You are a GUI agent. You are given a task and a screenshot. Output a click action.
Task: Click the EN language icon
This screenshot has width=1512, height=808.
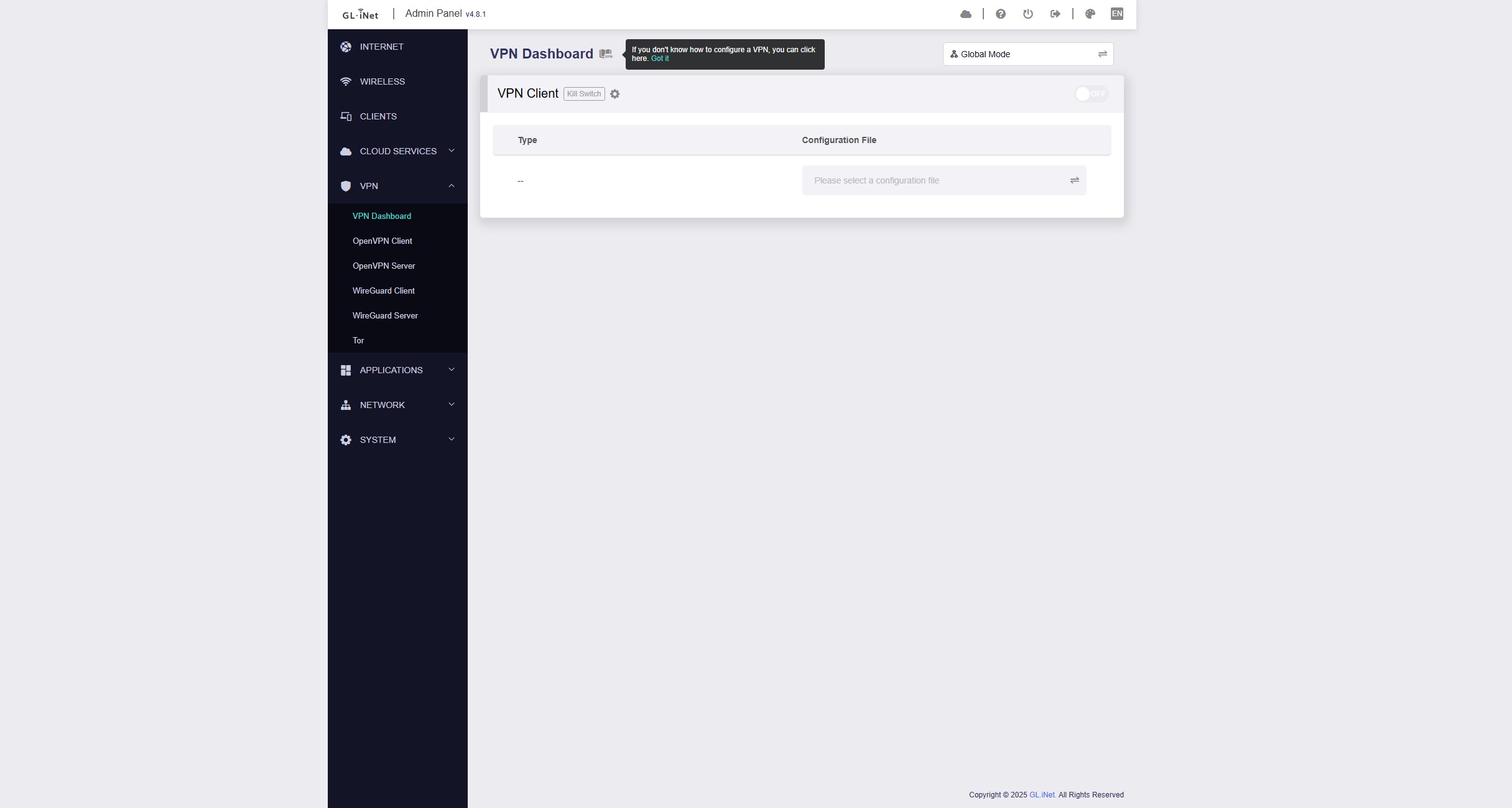coord(1116,14)
